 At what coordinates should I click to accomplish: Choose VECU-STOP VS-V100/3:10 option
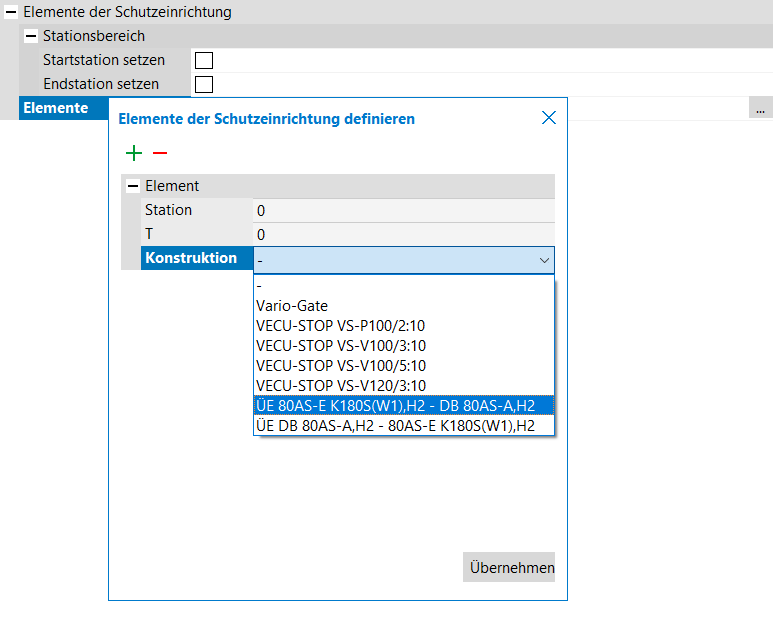341,346
